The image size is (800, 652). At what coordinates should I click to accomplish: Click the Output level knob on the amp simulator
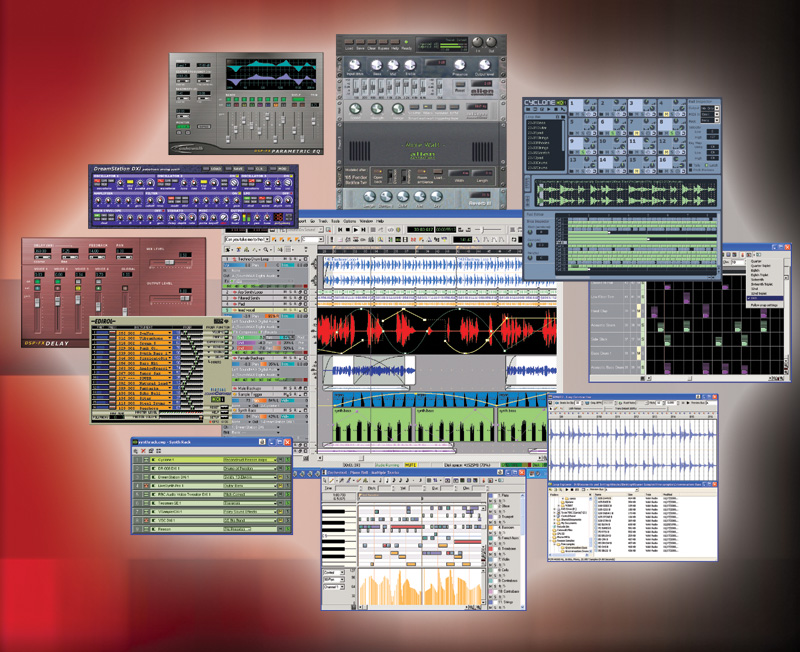[485, 65]
